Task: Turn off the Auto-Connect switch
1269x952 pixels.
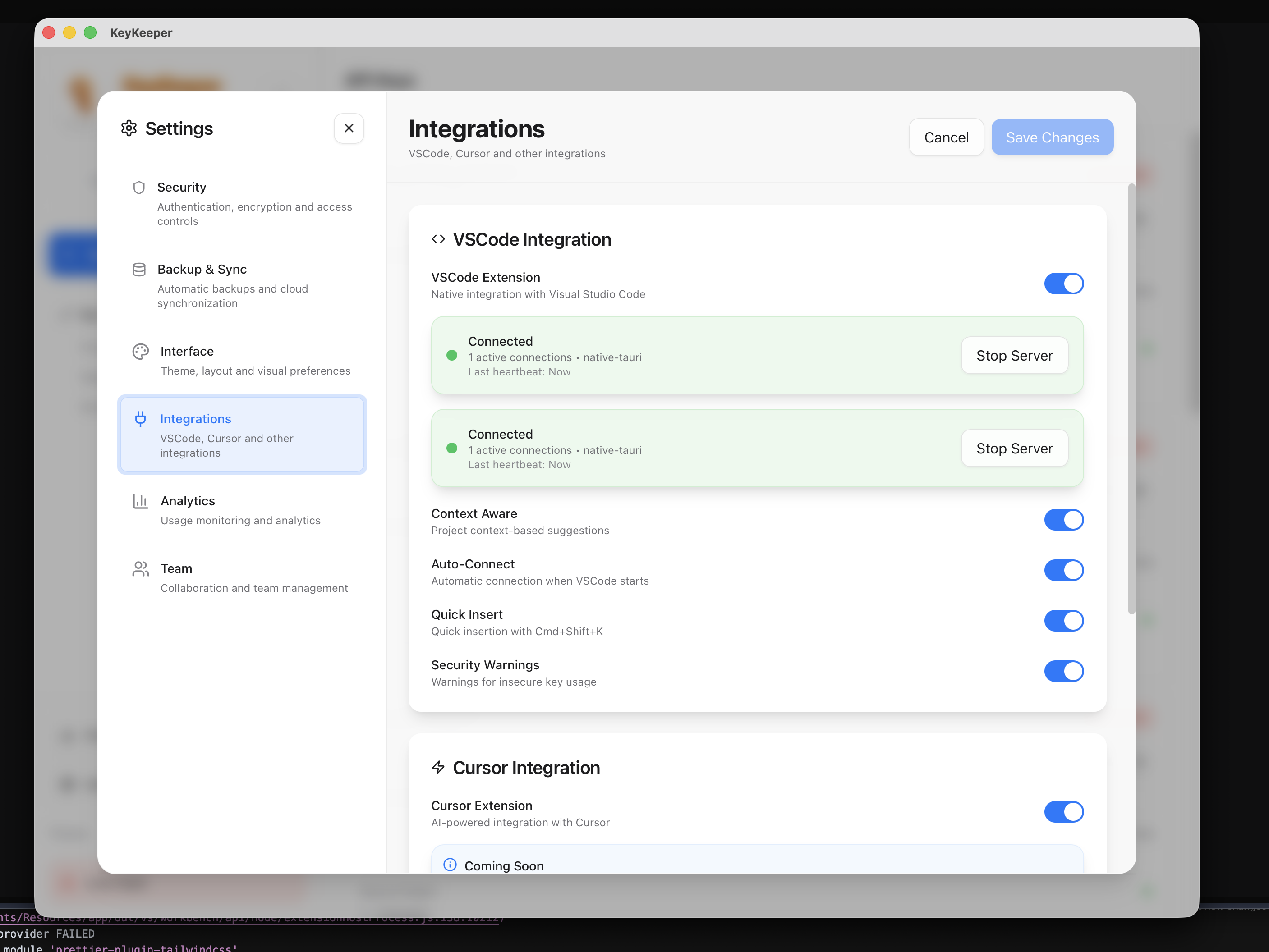Action: 1064,571
